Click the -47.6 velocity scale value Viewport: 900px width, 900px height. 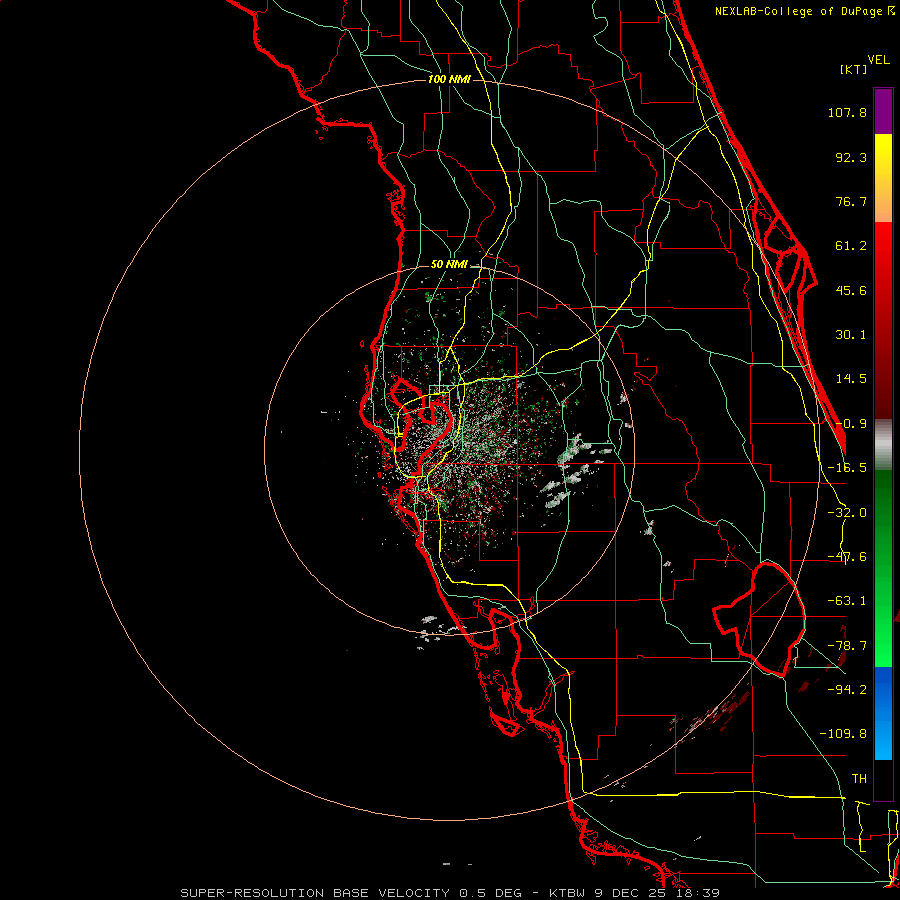coord(847,557)
